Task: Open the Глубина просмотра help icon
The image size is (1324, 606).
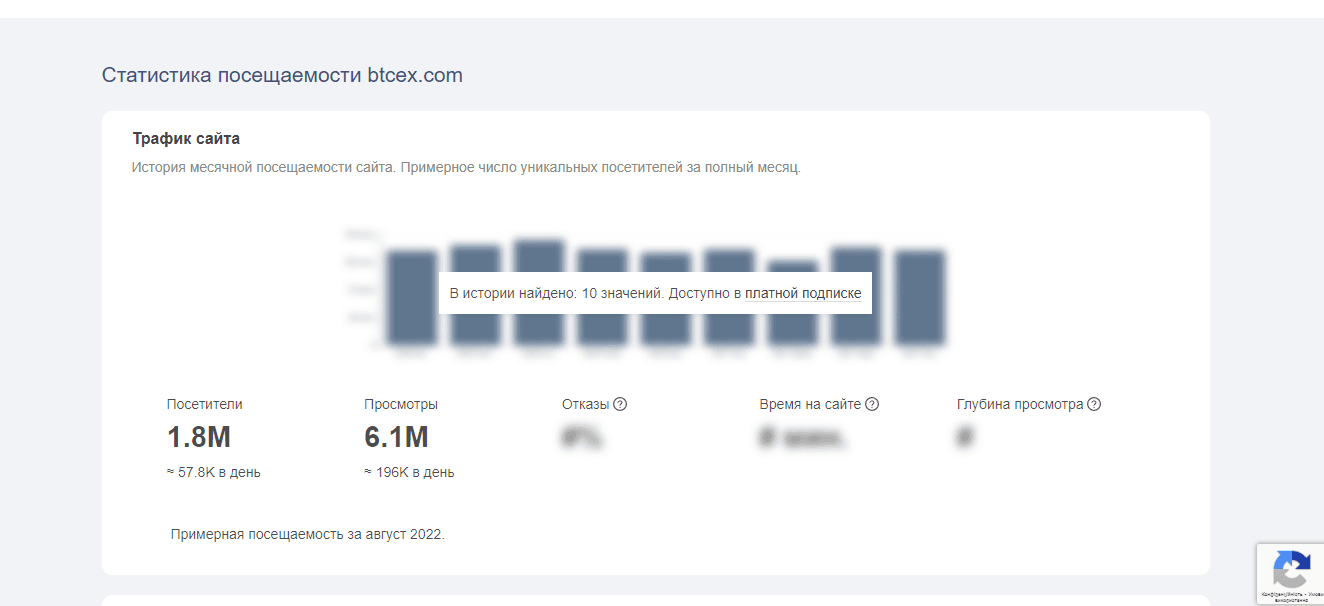Action: point(1094,403)
